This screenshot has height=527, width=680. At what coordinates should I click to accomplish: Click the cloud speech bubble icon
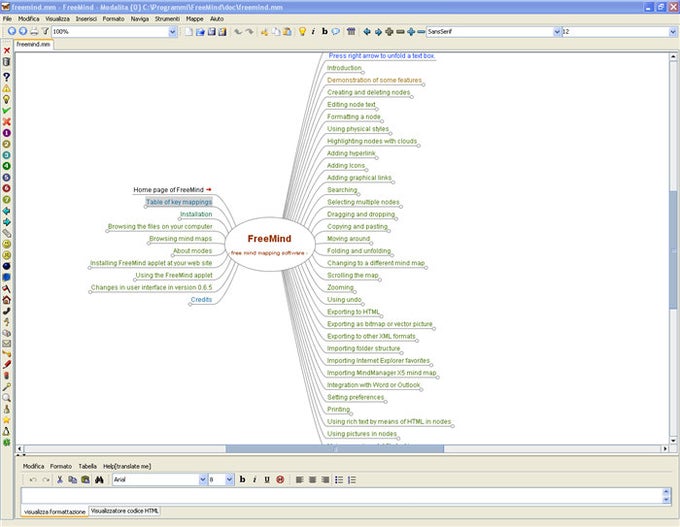[x=336, y=32]
